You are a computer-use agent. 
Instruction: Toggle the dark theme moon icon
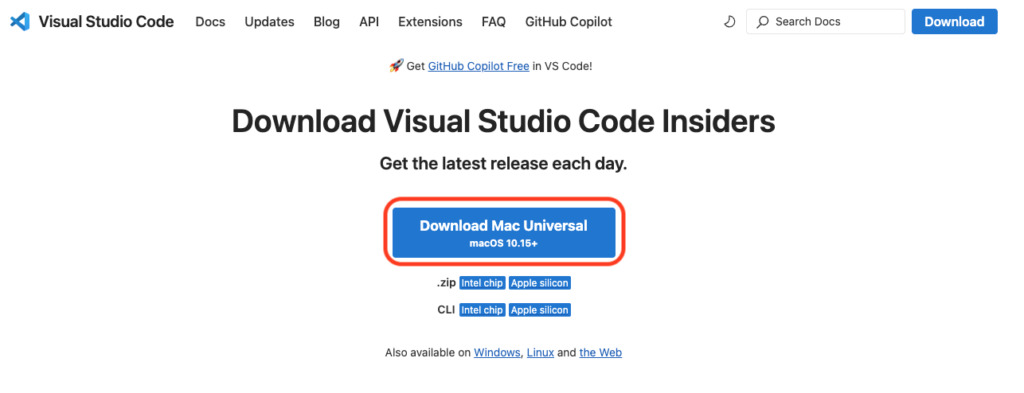[x=729, y=22]
